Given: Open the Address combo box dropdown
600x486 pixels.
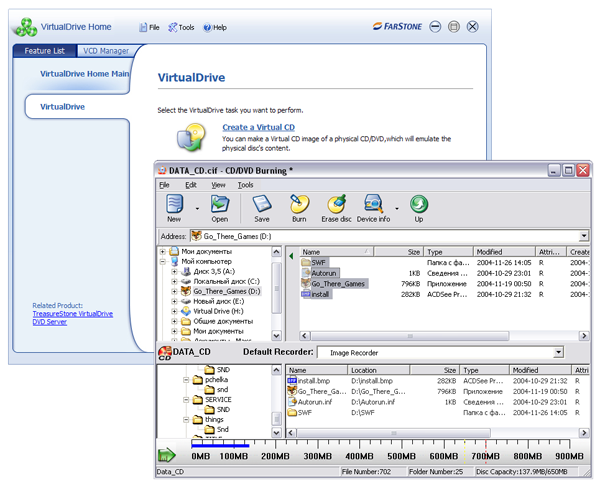Looking at the screenshot, I should click(584, 236).
